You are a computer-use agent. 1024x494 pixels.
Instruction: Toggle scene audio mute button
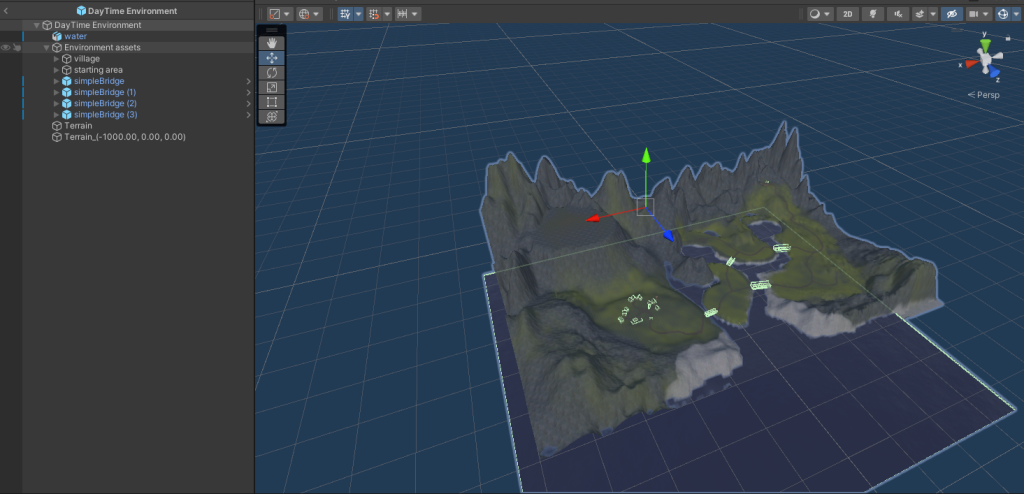pyautogui.click(x=897, y=14)
